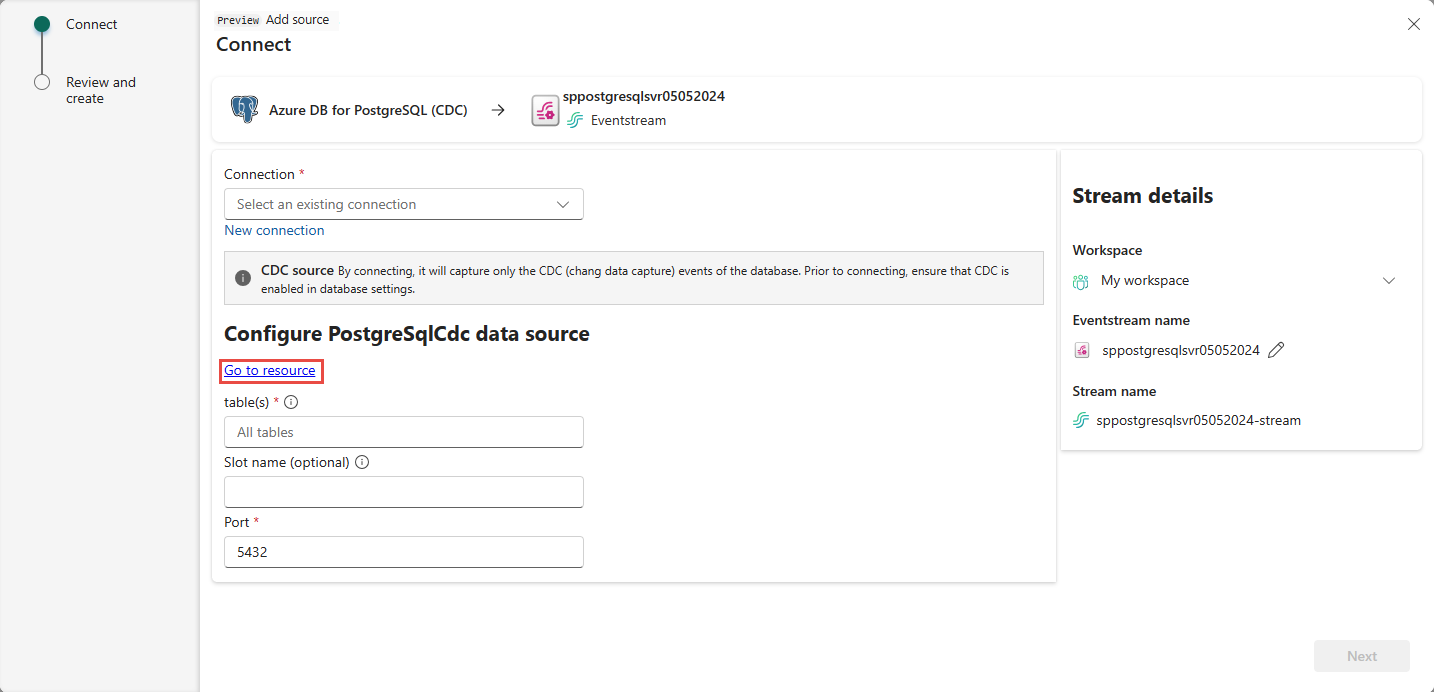Close the Add source dialog
1434x692 pixels.
(1414, 24)
